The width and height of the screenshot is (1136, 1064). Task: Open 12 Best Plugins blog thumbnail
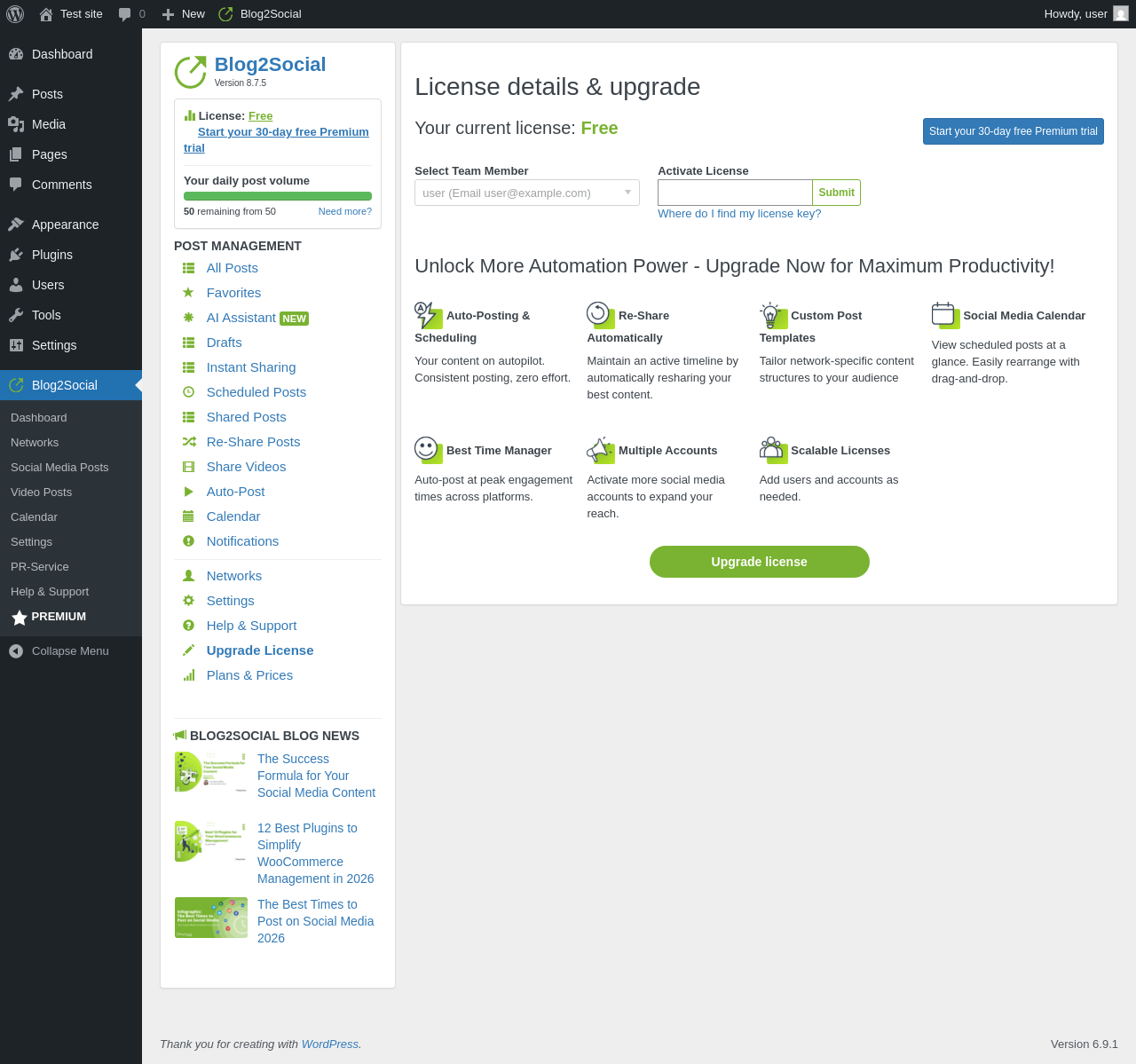(x=211, y=841)
